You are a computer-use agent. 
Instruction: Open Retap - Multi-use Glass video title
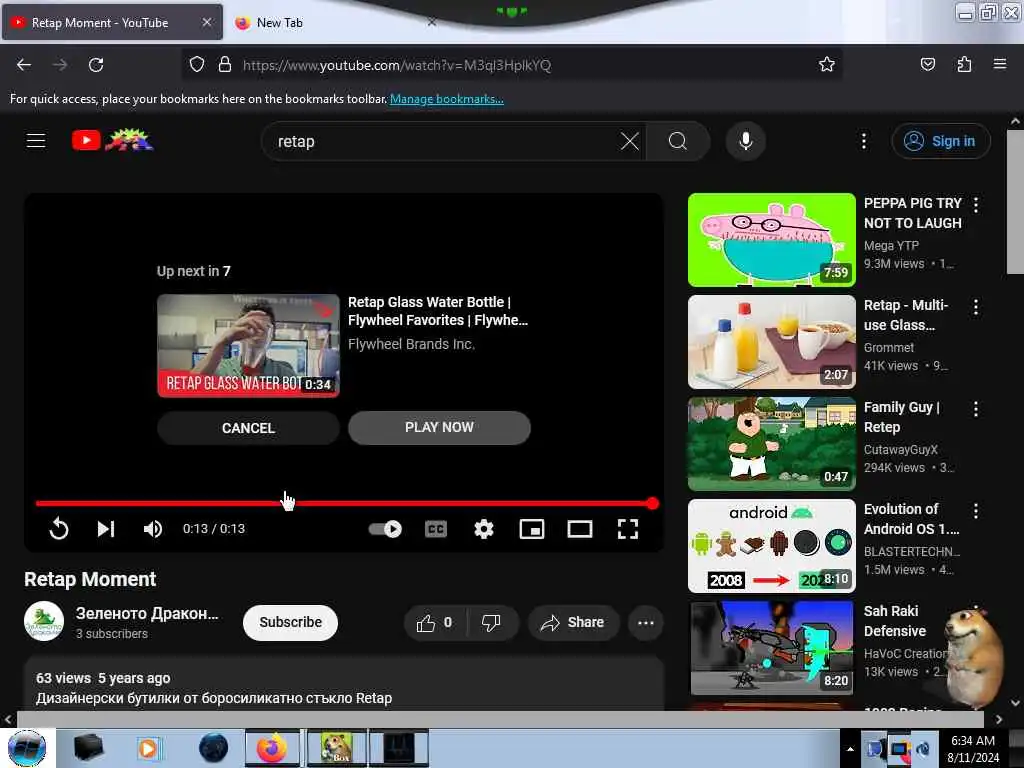coord(906,315)
